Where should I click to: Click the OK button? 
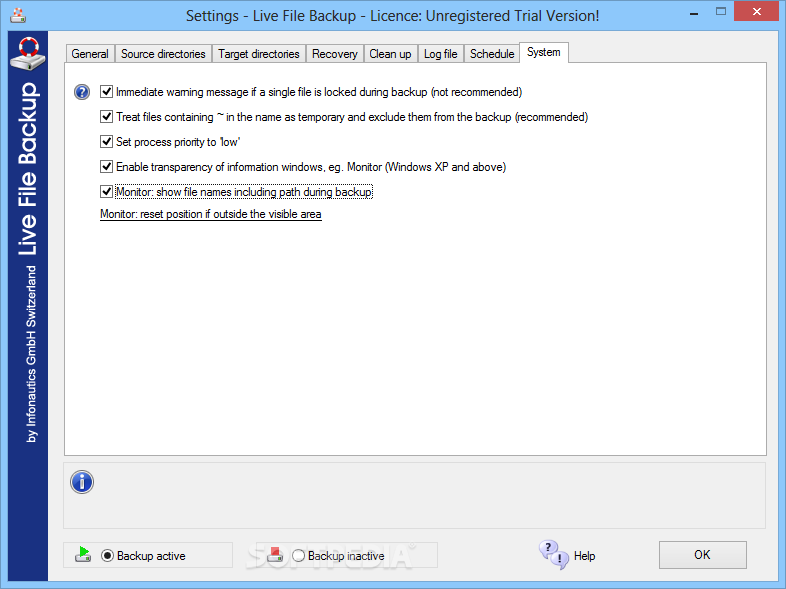pos(703,554)
